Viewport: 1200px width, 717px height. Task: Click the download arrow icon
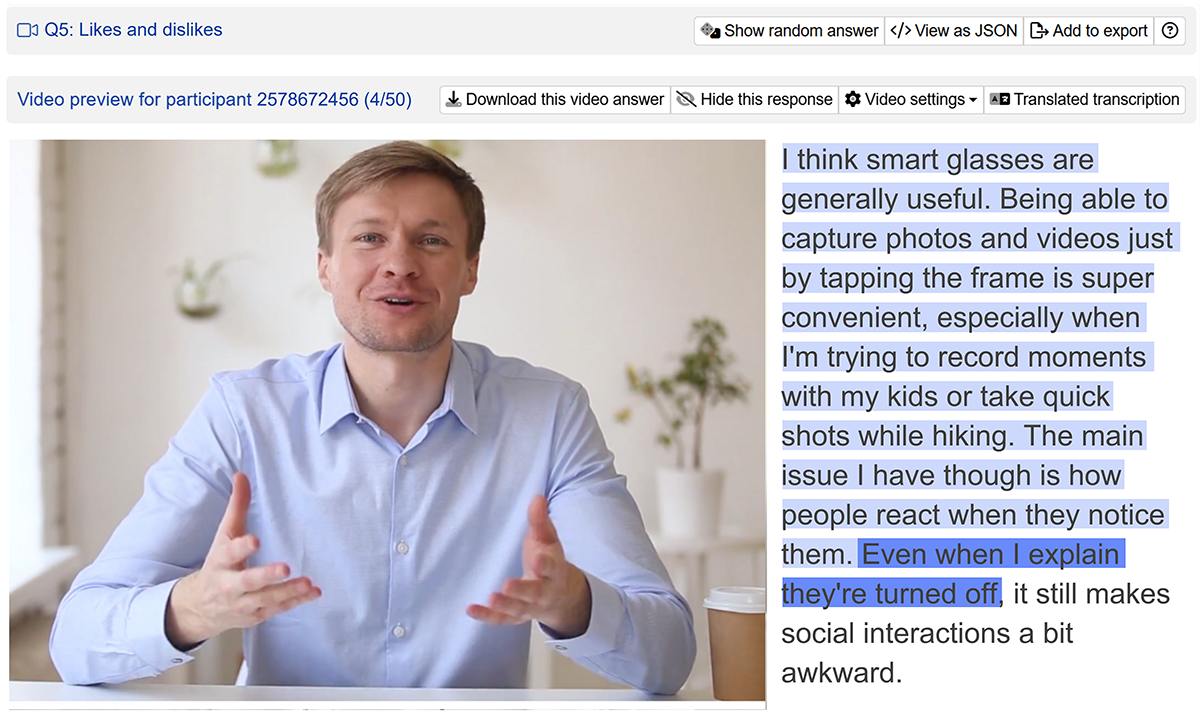tap(453, 99)
